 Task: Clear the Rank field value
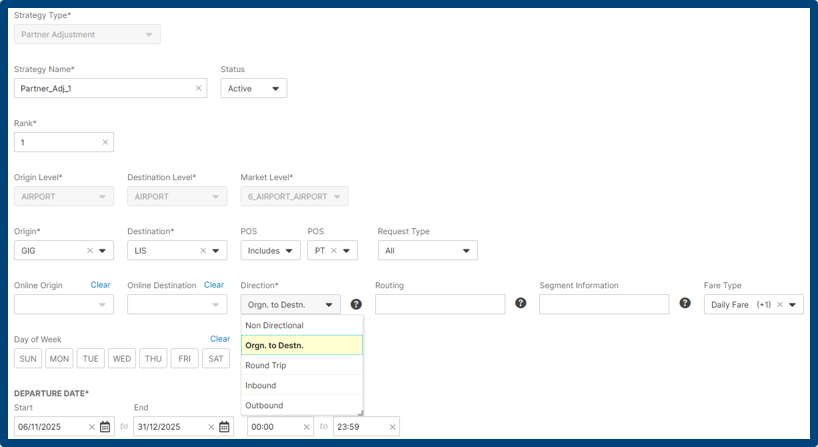(105, 142)
